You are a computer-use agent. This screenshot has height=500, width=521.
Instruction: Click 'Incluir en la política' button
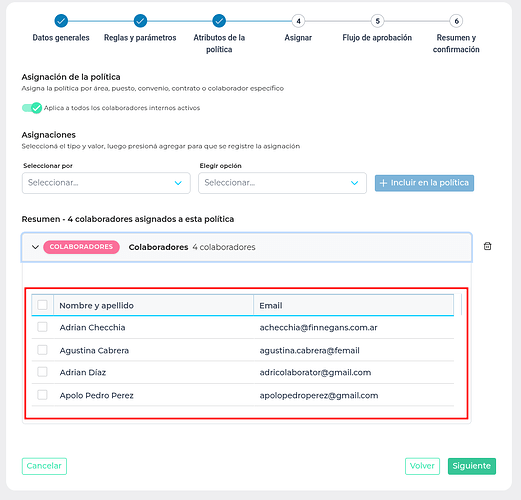(x=424, y=183)
